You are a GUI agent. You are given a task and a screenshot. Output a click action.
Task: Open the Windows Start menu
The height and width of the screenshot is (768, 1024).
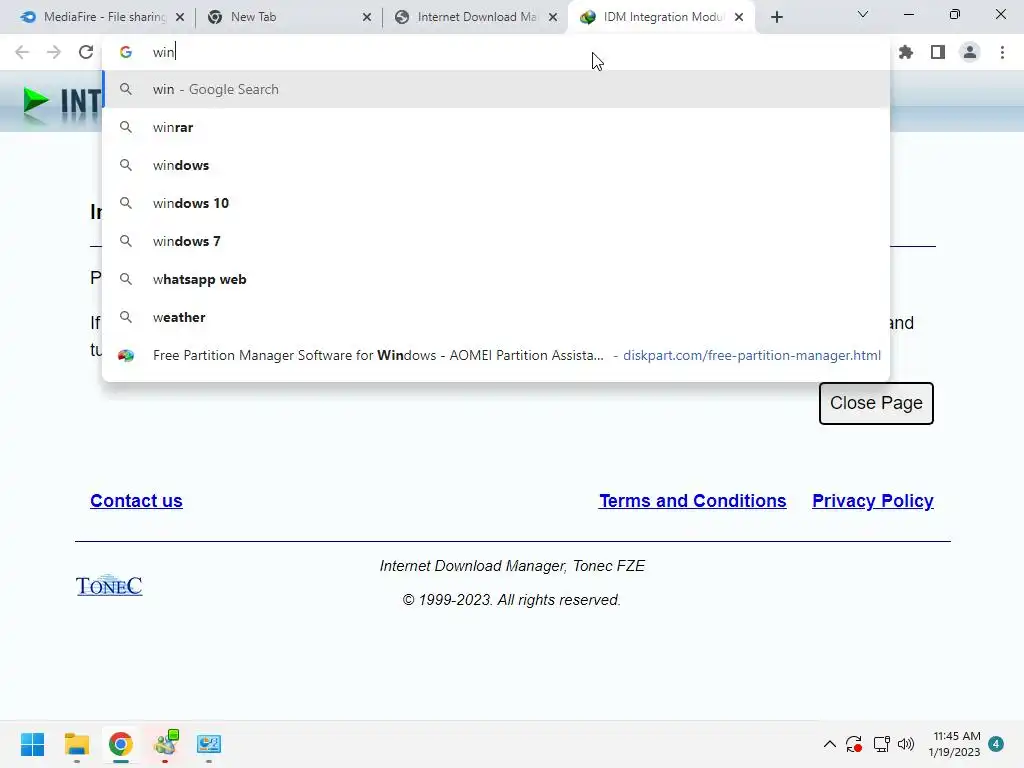pos(33,744)
